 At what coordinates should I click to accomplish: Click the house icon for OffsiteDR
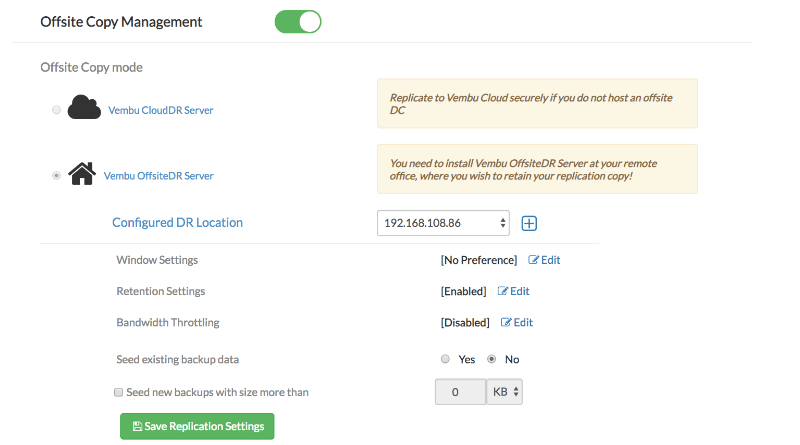click(82, 174)
